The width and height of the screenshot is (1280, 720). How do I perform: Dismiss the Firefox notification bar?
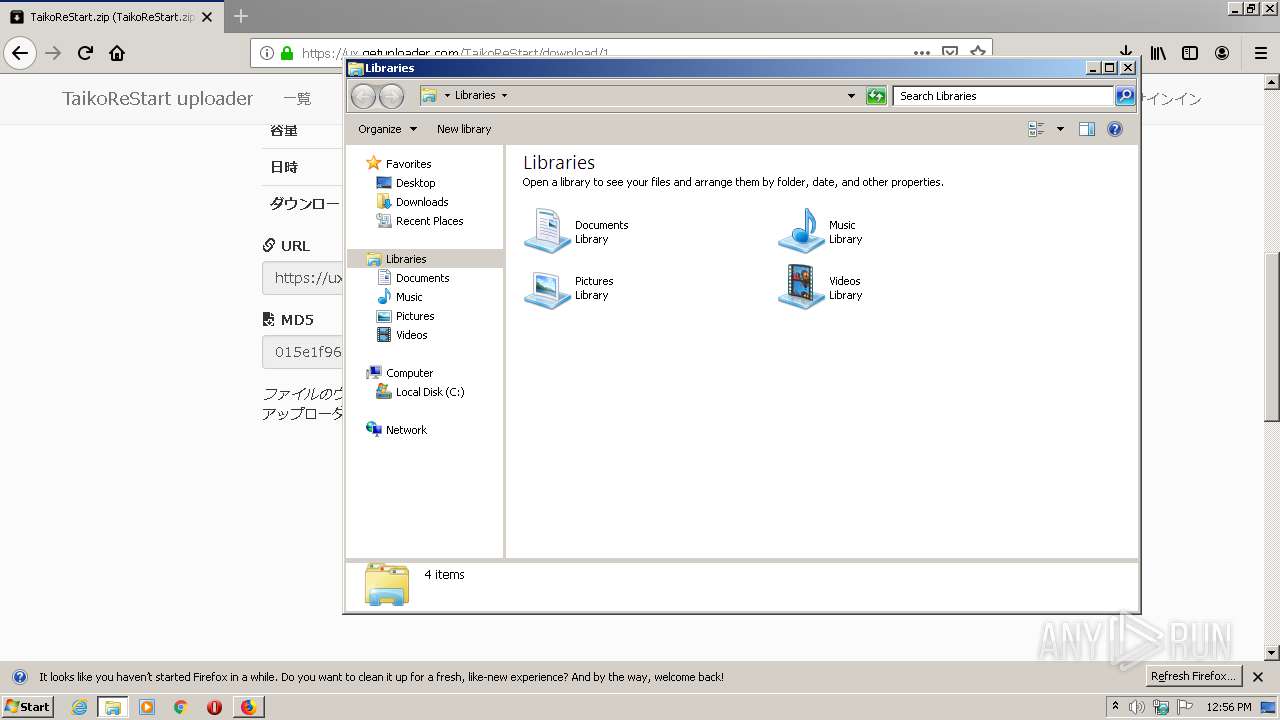pos(1258,677)
